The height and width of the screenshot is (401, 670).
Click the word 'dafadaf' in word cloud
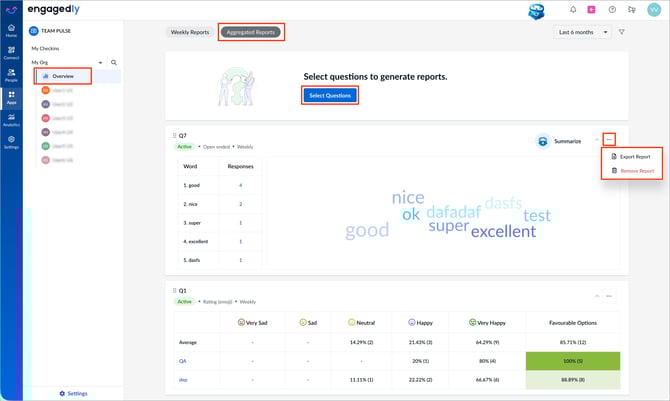click(x=454, y=212)
